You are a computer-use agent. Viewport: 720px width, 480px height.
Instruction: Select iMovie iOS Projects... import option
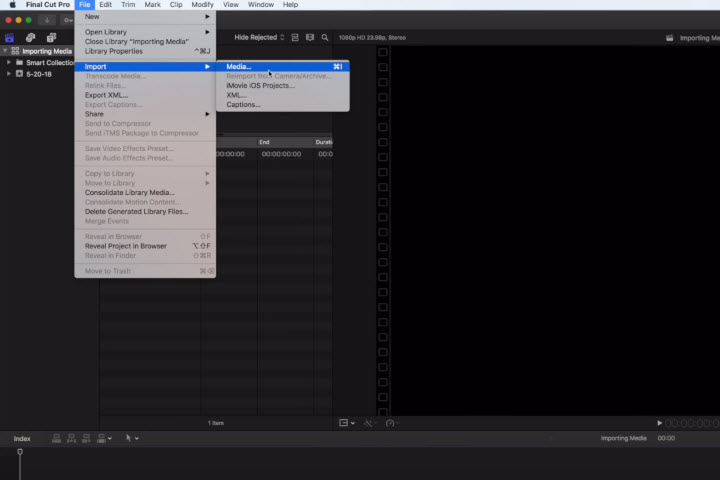point(260,86)
